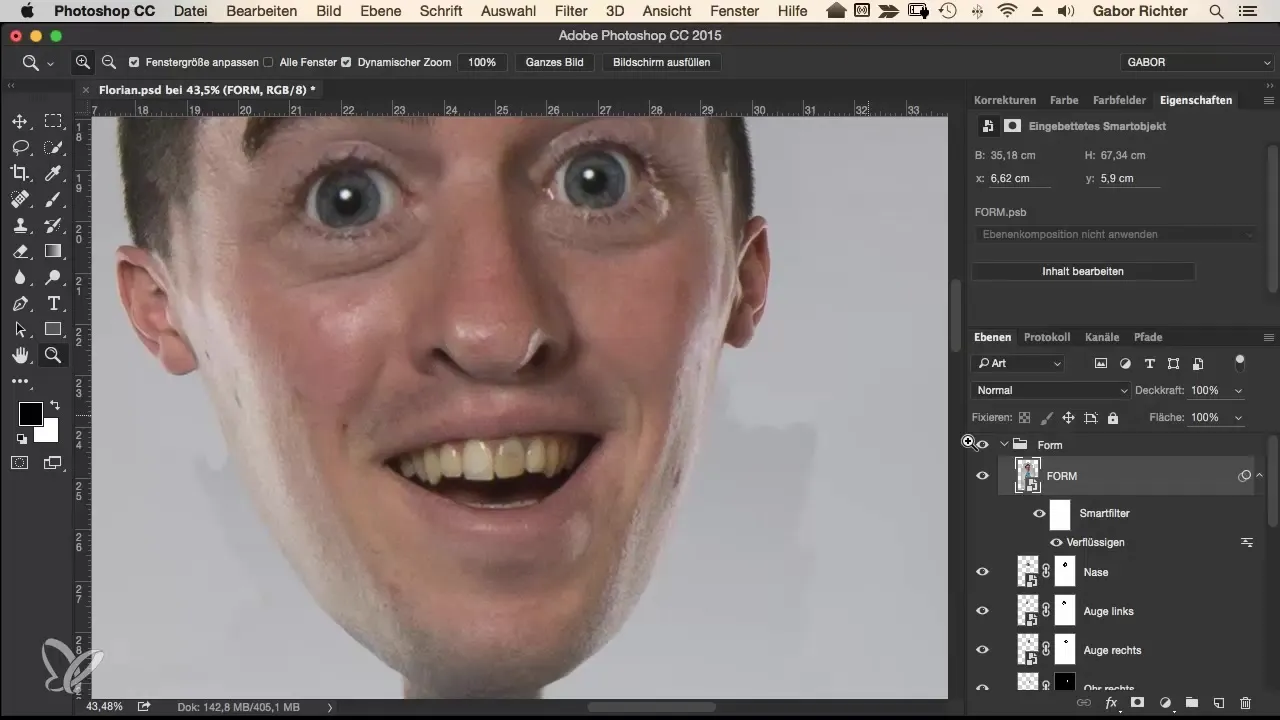1280x720 pixels.
Task: Select the Hand tool
Action: [19, 355]
